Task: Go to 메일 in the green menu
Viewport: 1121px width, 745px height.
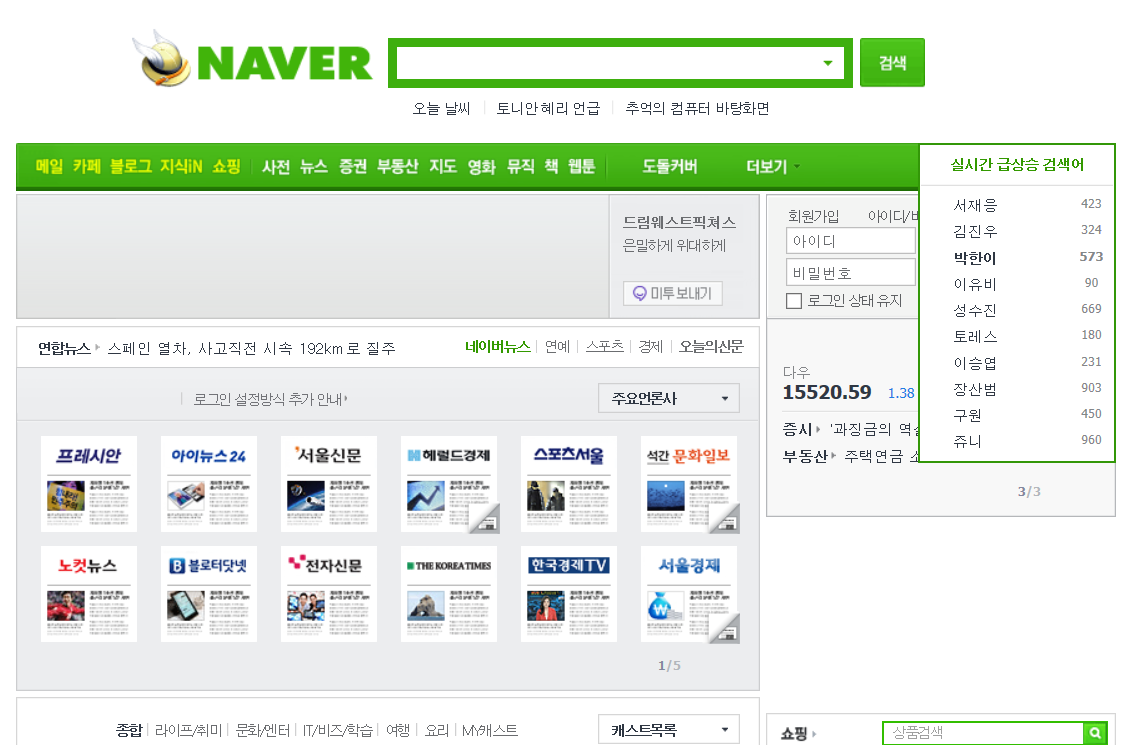Action: click(49, 167)
